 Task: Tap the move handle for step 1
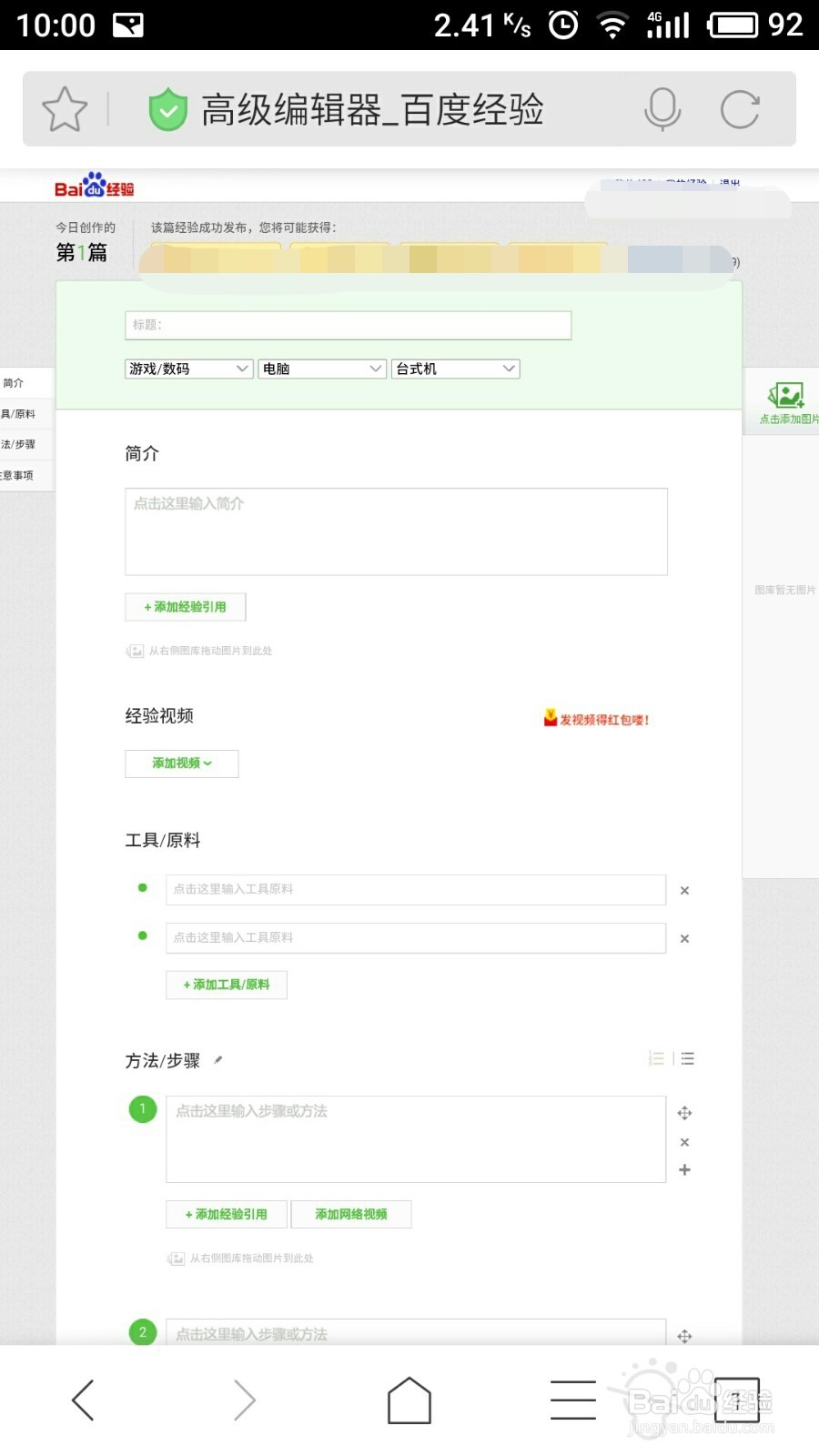(x=684, y=1113)
